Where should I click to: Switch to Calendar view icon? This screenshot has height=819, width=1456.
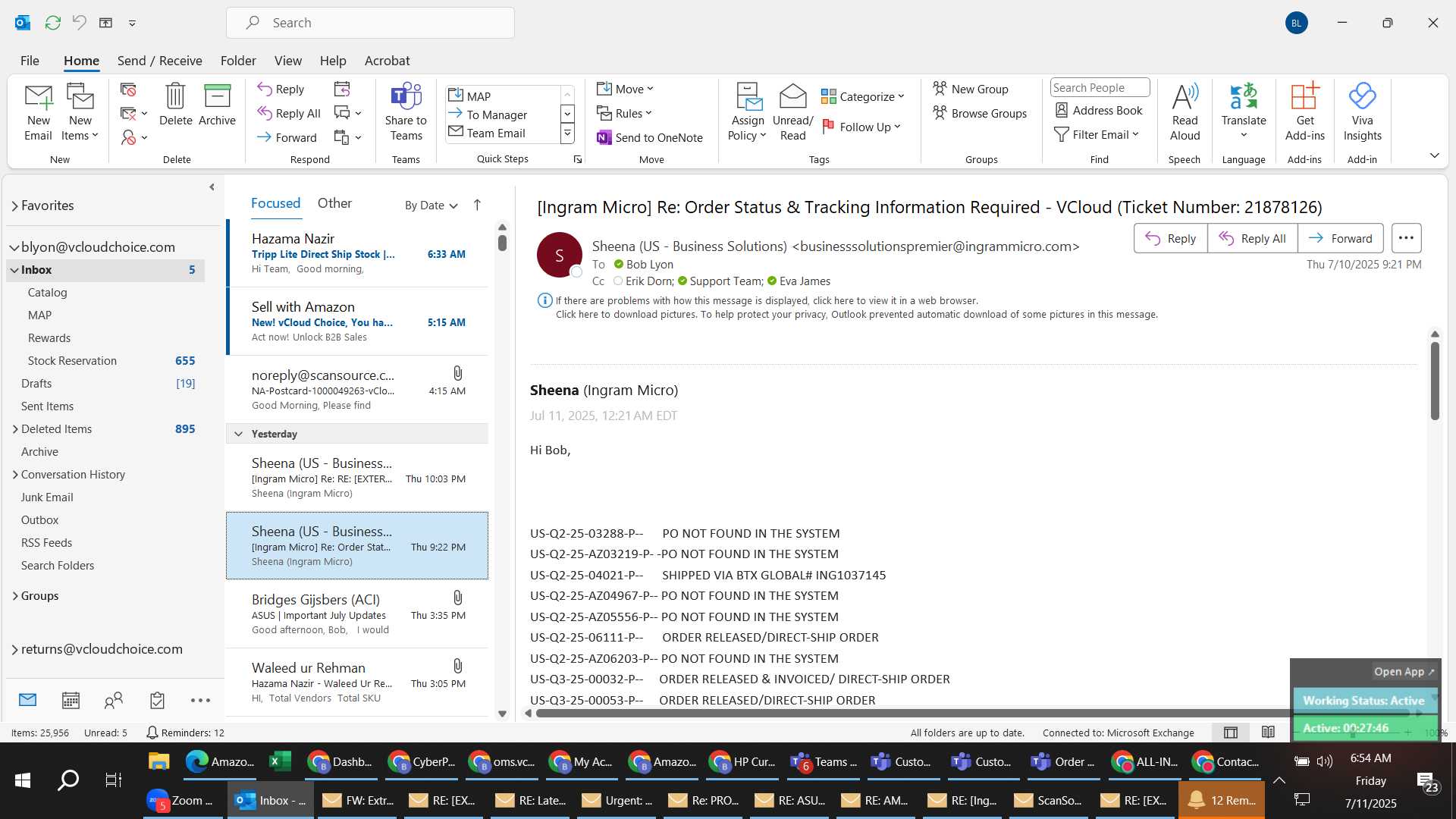[71, 700]
